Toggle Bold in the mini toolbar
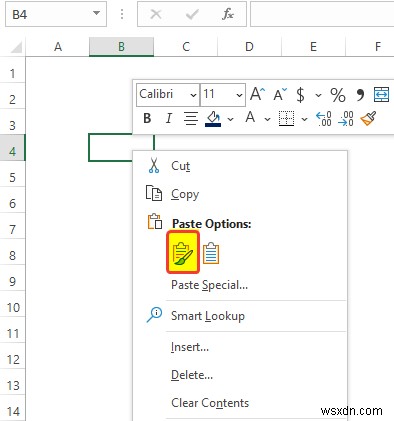394x421 pixels. pos(147,118)
